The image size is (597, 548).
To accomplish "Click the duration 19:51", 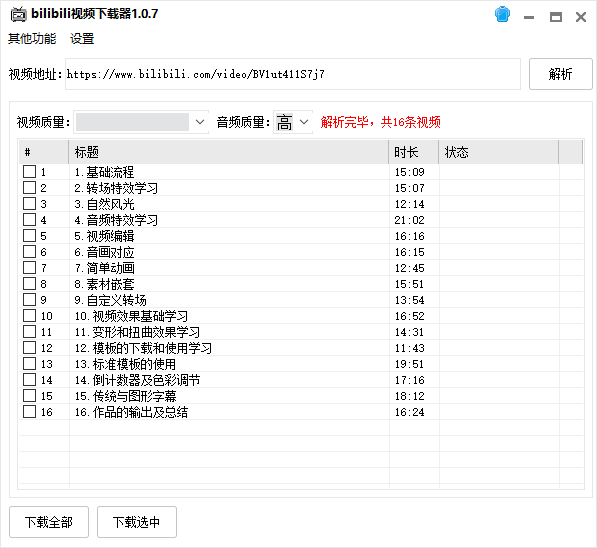I will click(409, 364).
